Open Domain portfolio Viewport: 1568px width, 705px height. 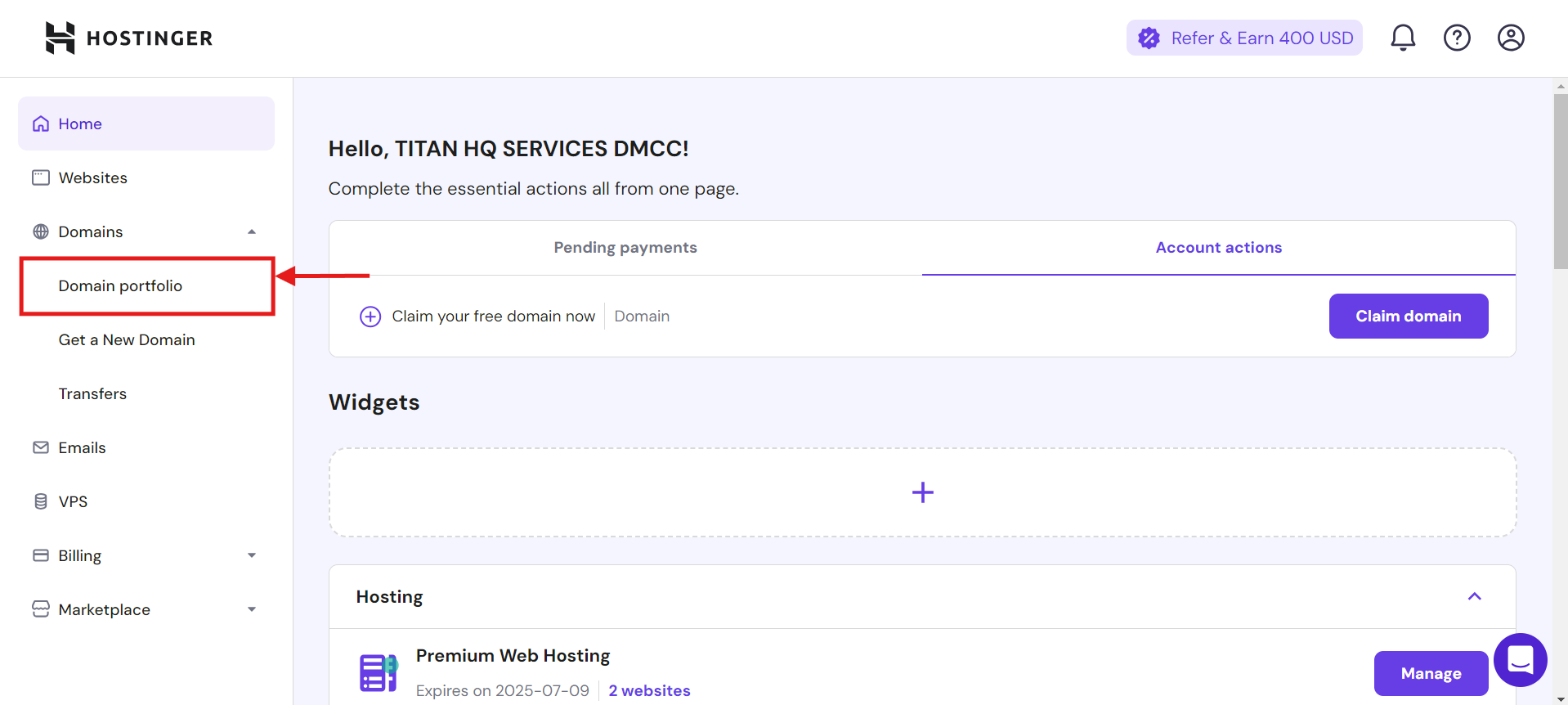[x=147, y=286]
